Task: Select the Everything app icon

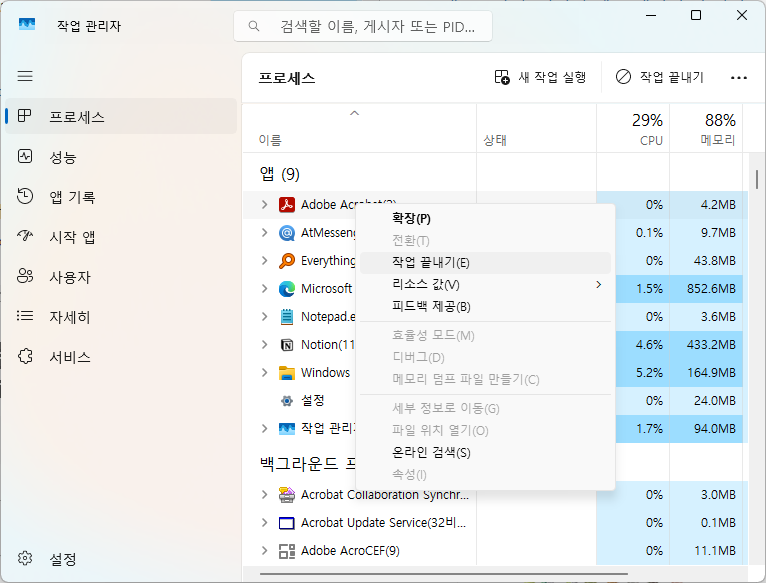Action: (x=287, y=260)
